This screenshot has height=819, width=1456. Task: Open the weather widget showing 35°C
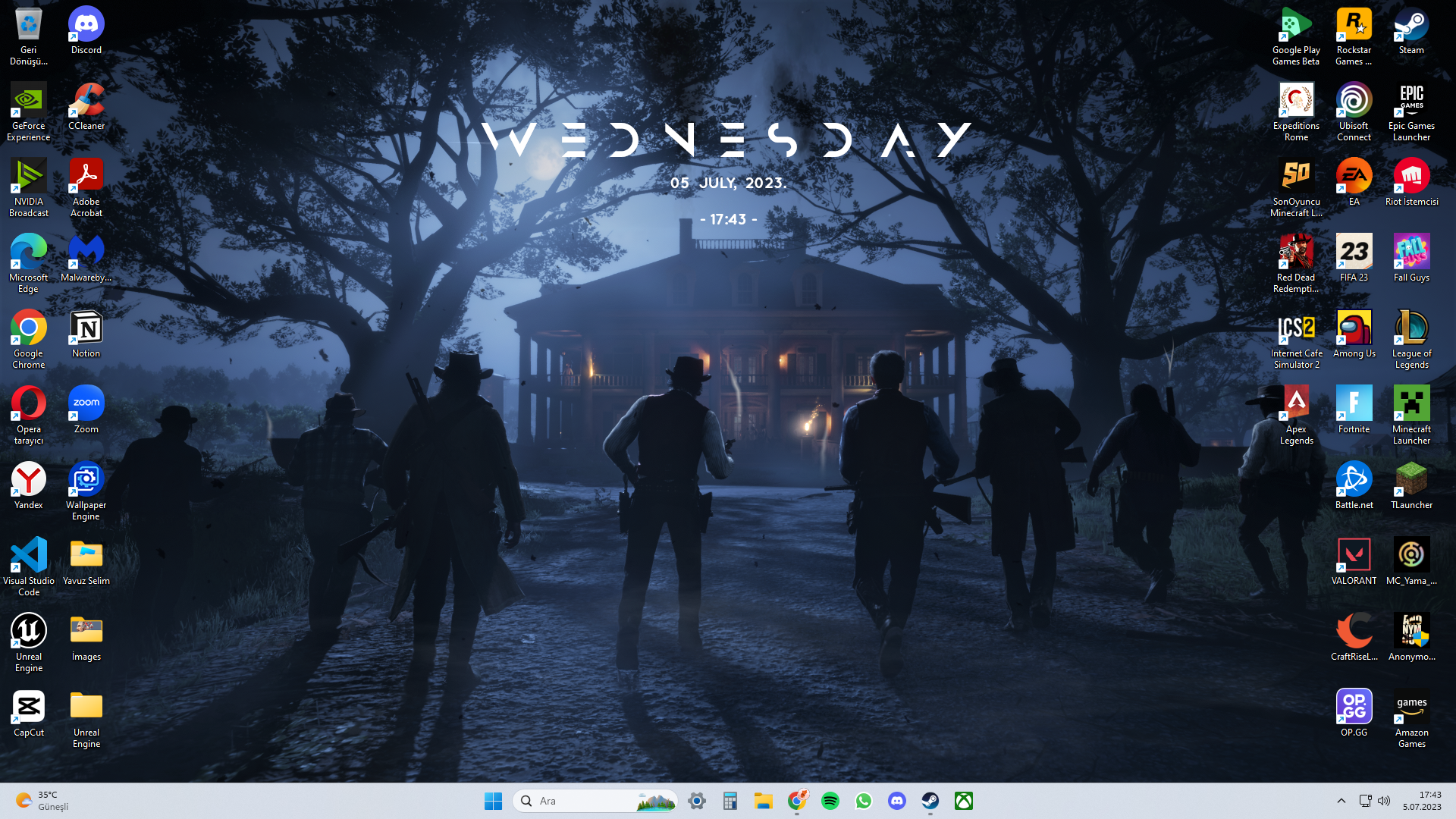[44, 801]
